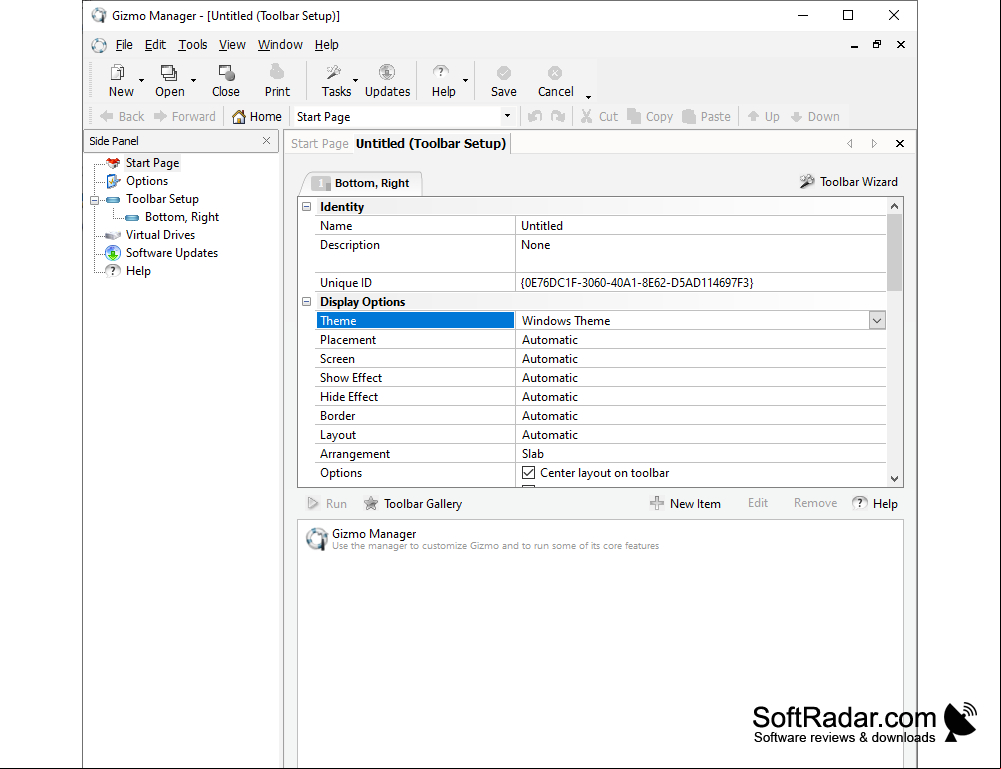This screenshot has width=1001, height=769.
Task: Open the Theme value dropdown
Action: (x=877, y=320)
